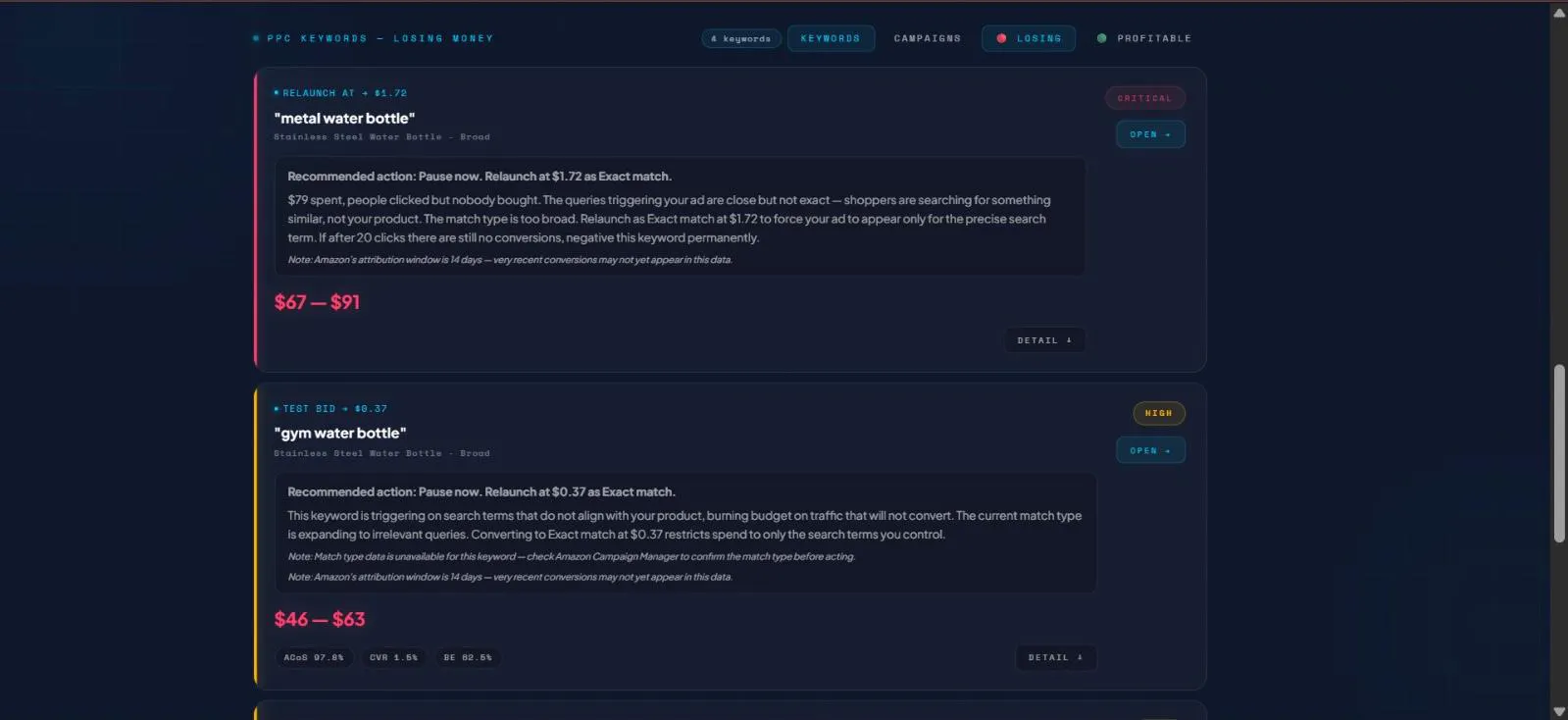
Task: Click "Pause now. Relaunch at $1.72" recommendation
Action: click(x=480, y=177)
